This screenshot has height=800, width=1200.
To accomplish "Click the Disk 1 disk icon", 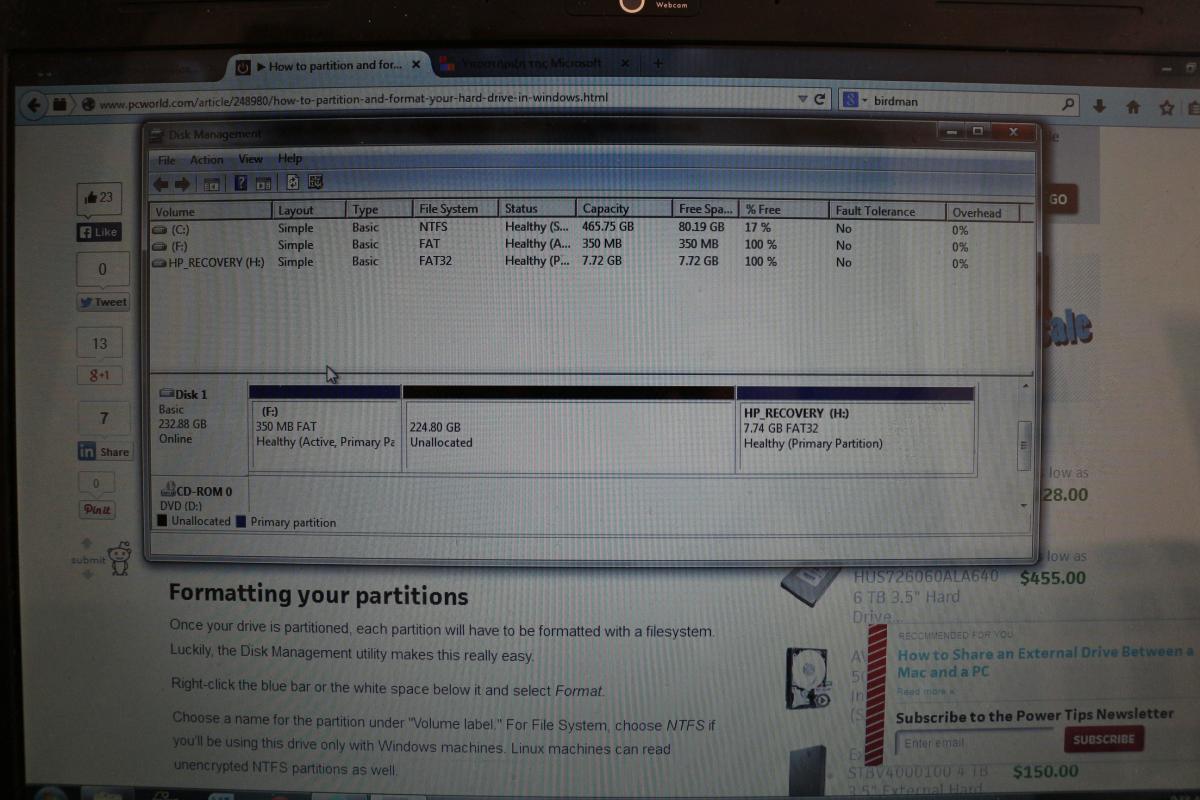I will pyautogui.click(x=166, y=394).
